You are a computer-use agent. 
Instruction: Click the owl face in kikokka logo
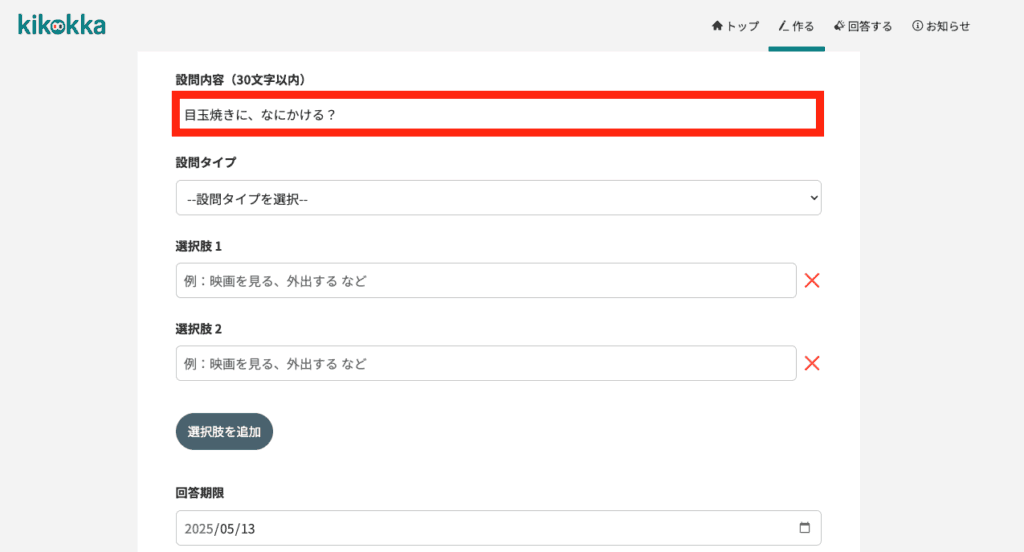[x=58, y=27]
